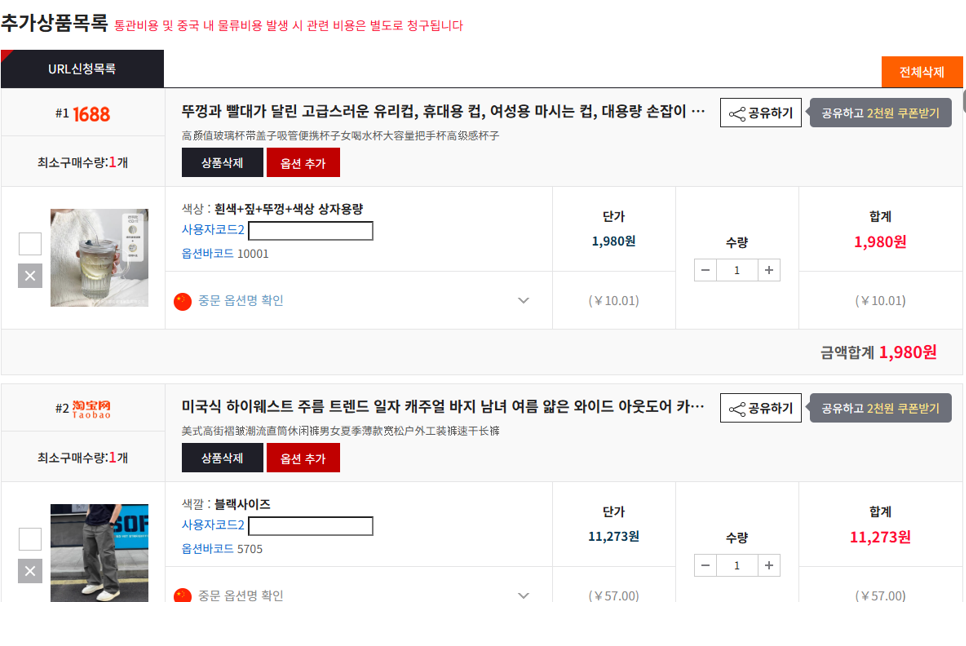Image resolution: width=966 pixels, height=646 pixels.
Task: Click the 사용자코드2 input field for item #1
Action: click(310, 231)
